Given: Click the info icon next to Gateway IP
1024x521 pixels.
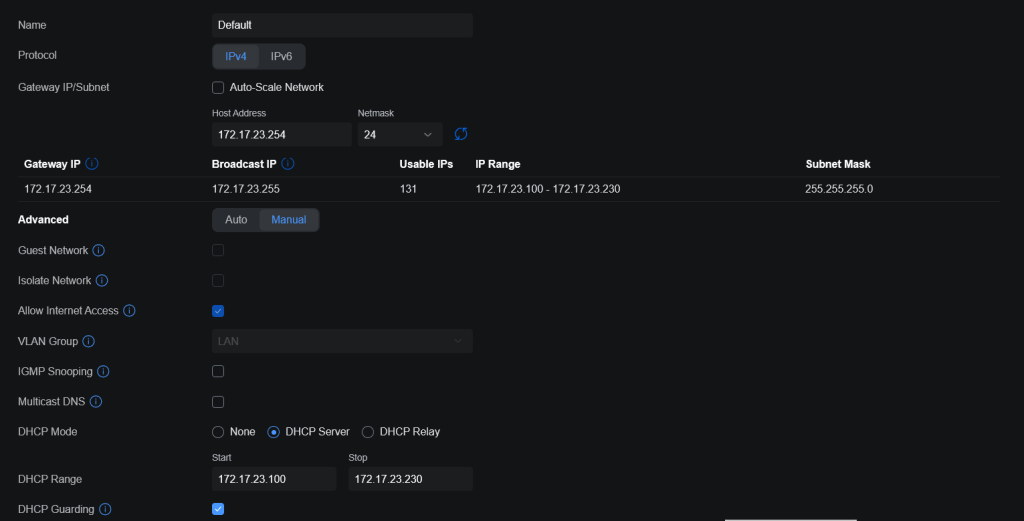Looking at the screenshot, I should tap(93, 164).
